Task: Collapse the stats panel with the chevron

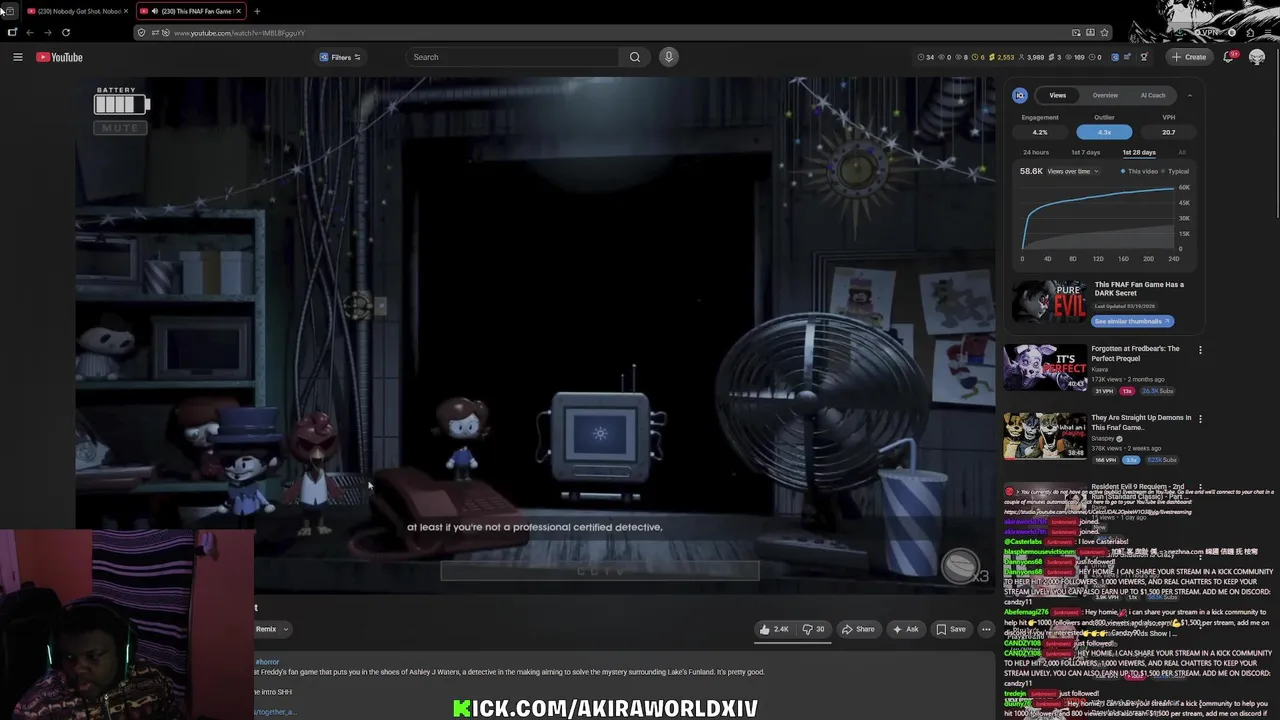Action: [x=1189, y=95]
